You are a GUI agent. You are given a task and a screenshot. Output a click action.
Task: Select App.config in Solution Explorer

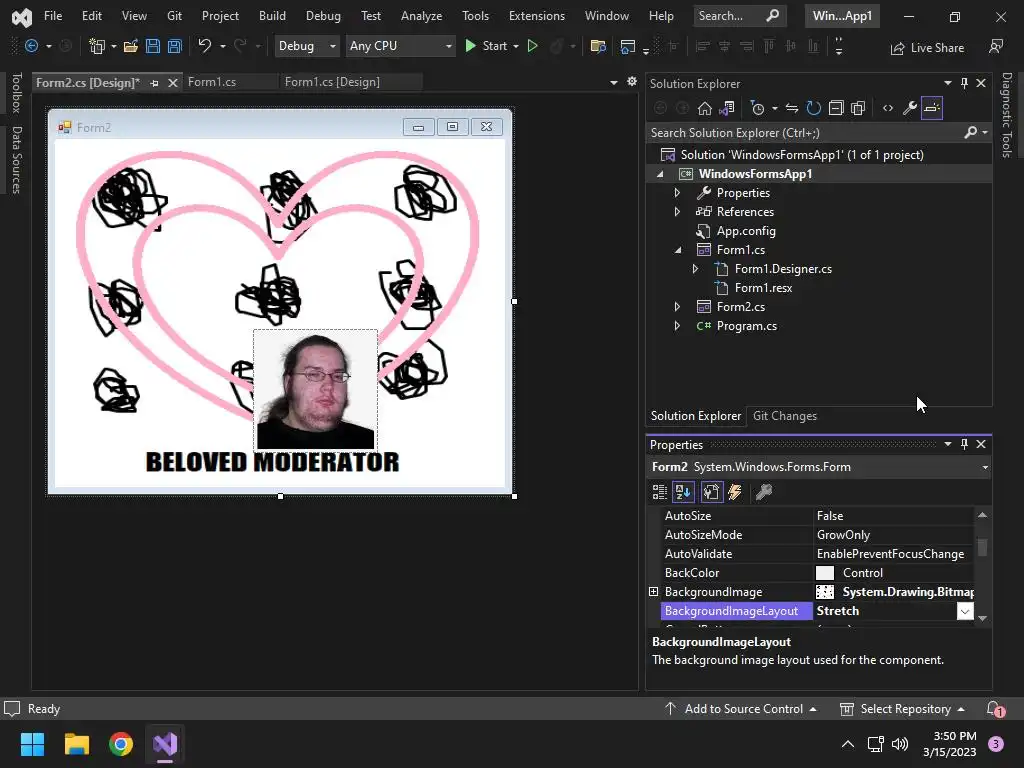[746, 231]
